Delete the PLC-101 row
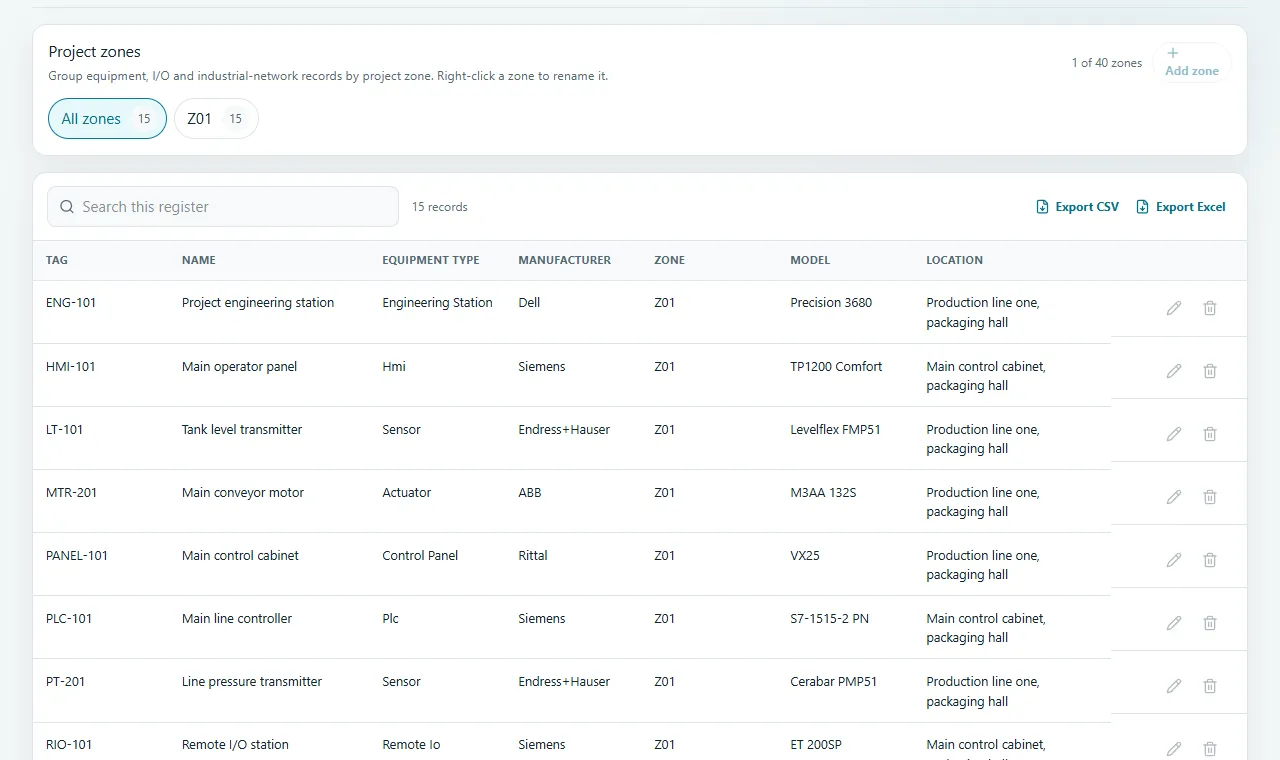1280x760 pixels. click(1210, 623)
